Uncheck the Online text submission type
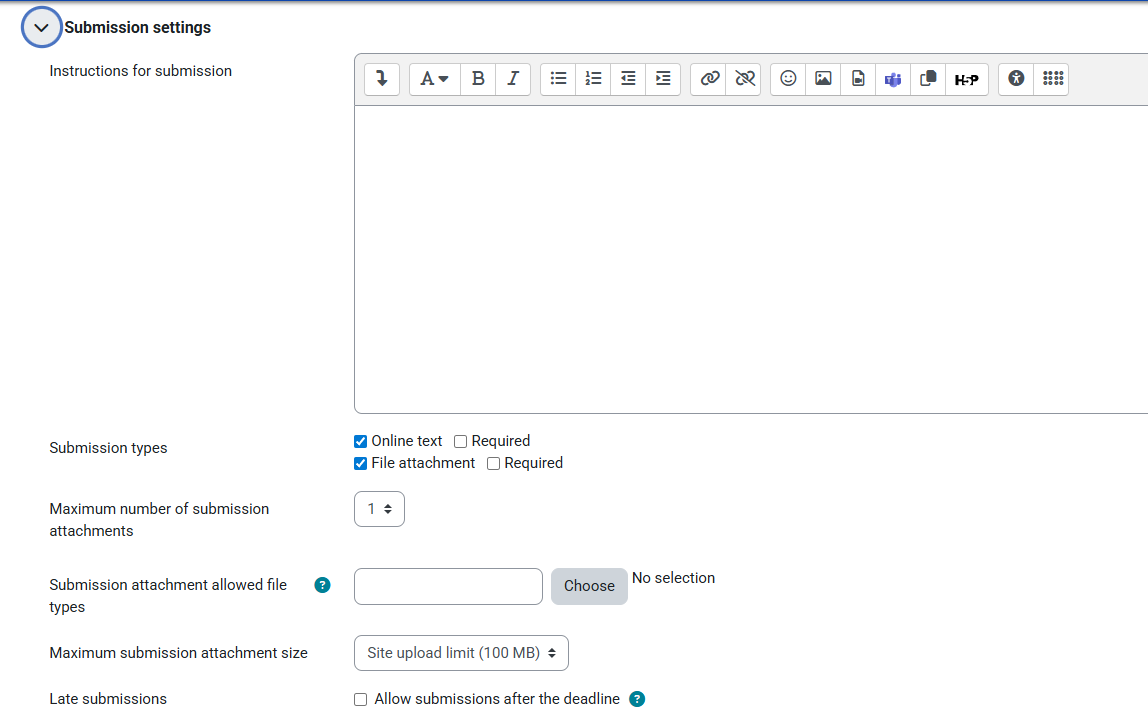This screenshot has height=721, width=1148. tap(361, 442)
